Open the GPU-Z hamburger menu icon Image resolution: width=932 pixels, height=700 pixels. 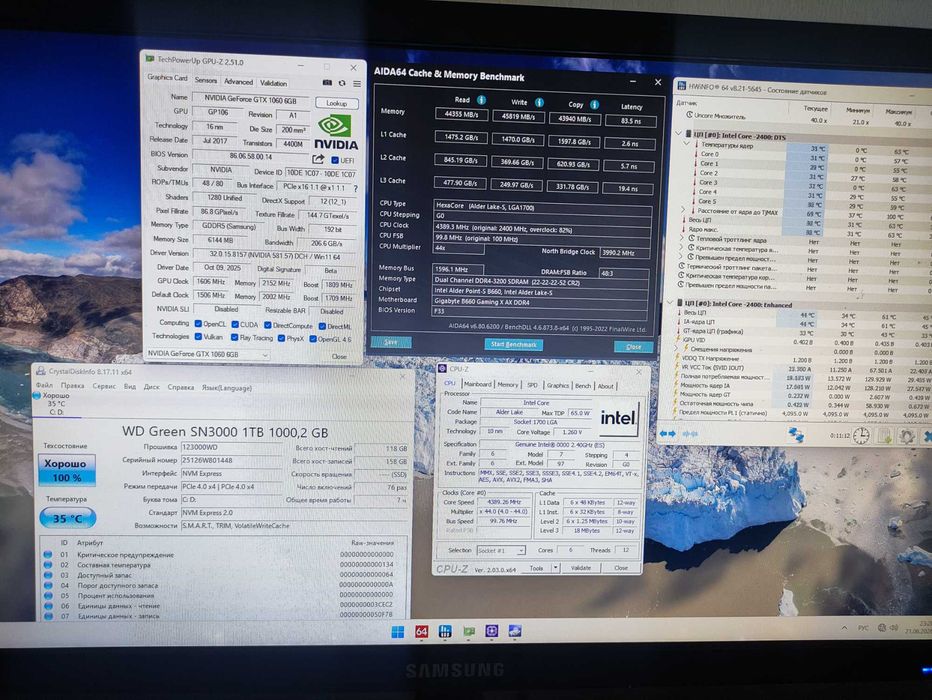pyautogui.click(x=357, y=84)
